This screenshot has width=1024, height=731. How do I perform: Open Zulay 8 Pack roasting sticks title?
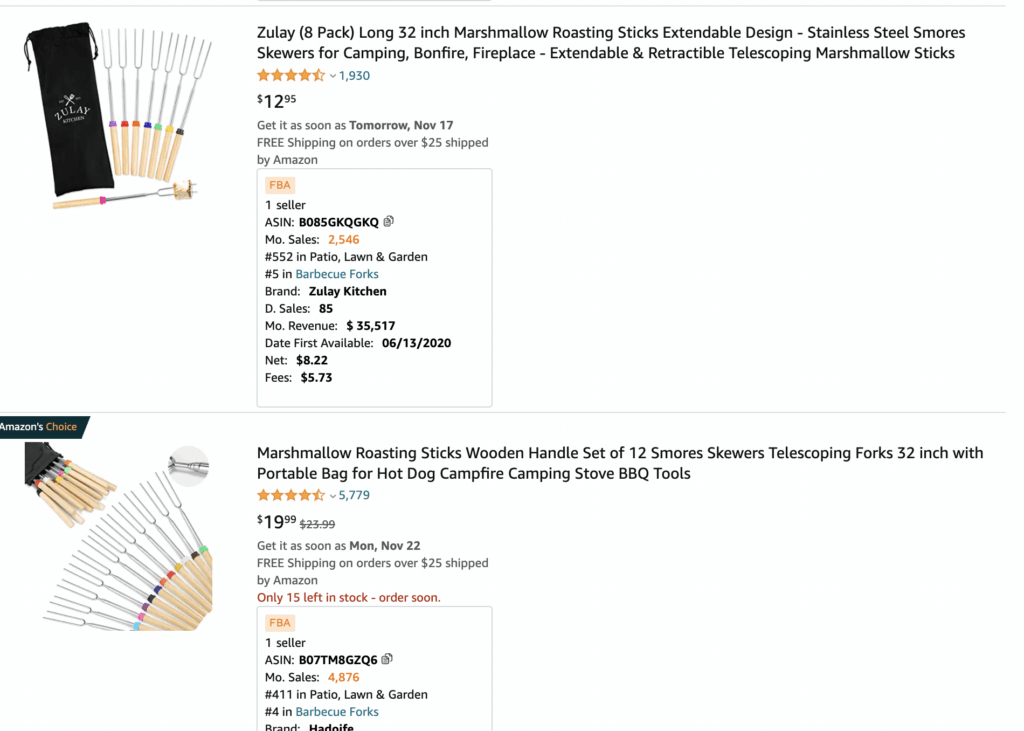[x=611, y=42]
